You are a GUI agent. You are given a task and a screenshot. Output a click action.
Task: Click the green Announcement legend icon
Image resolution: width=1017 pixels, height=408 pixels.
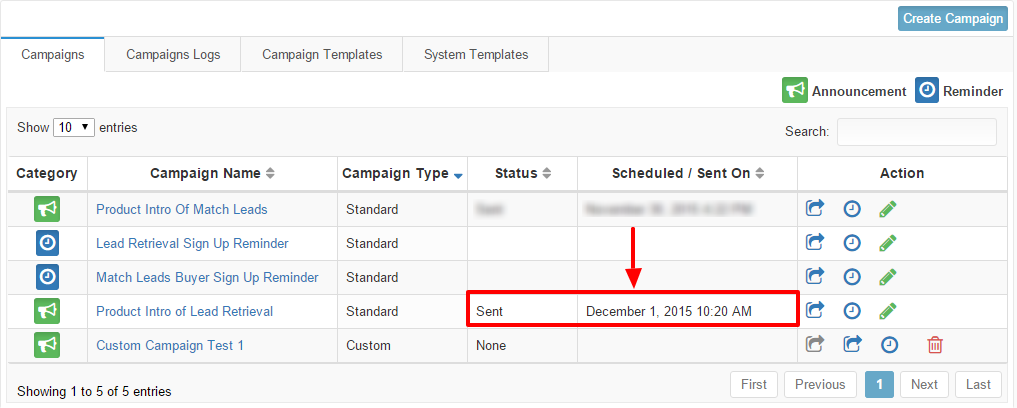(x=795, y=90)
